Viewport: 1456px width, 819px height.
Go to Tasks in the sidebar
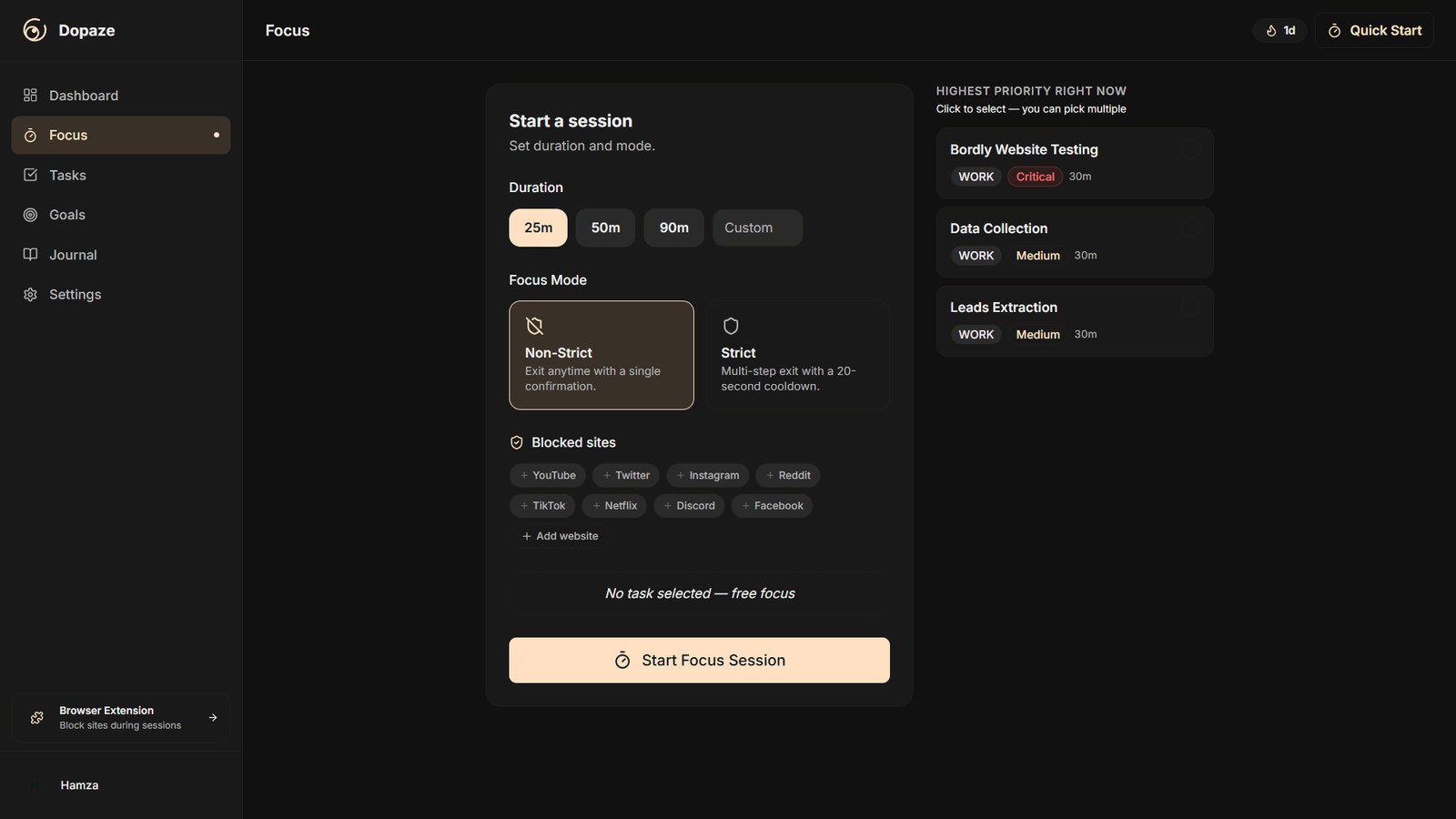67,175
